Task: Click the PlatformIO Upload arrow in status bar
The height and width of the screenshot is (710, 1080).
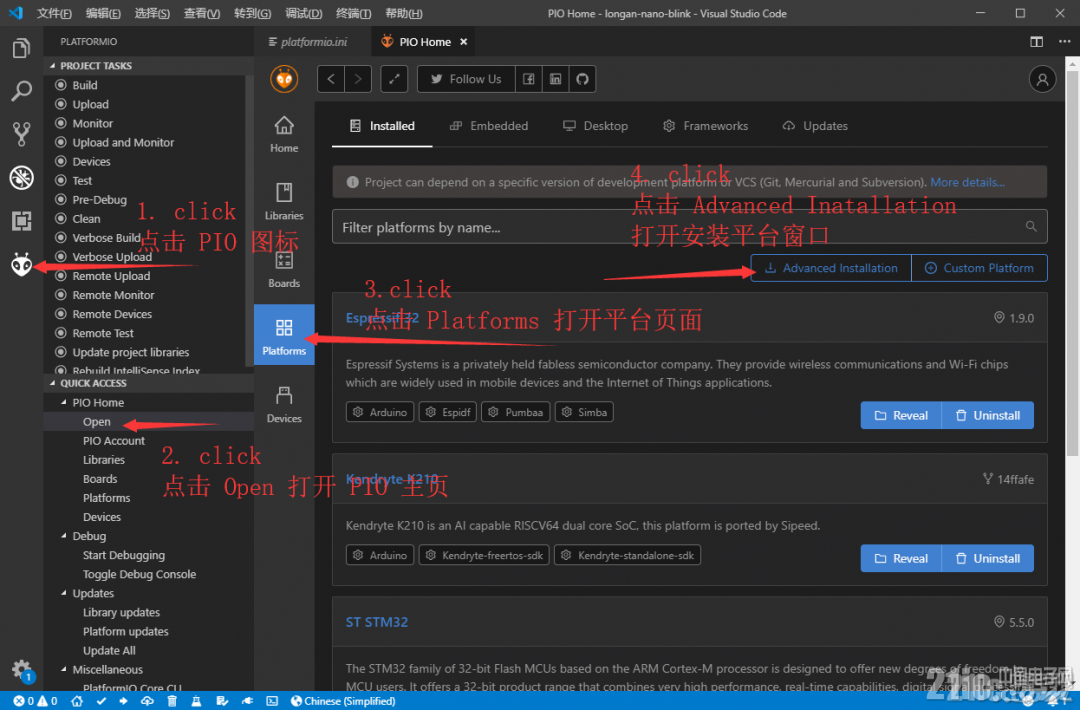Action: tap(123, 701)
